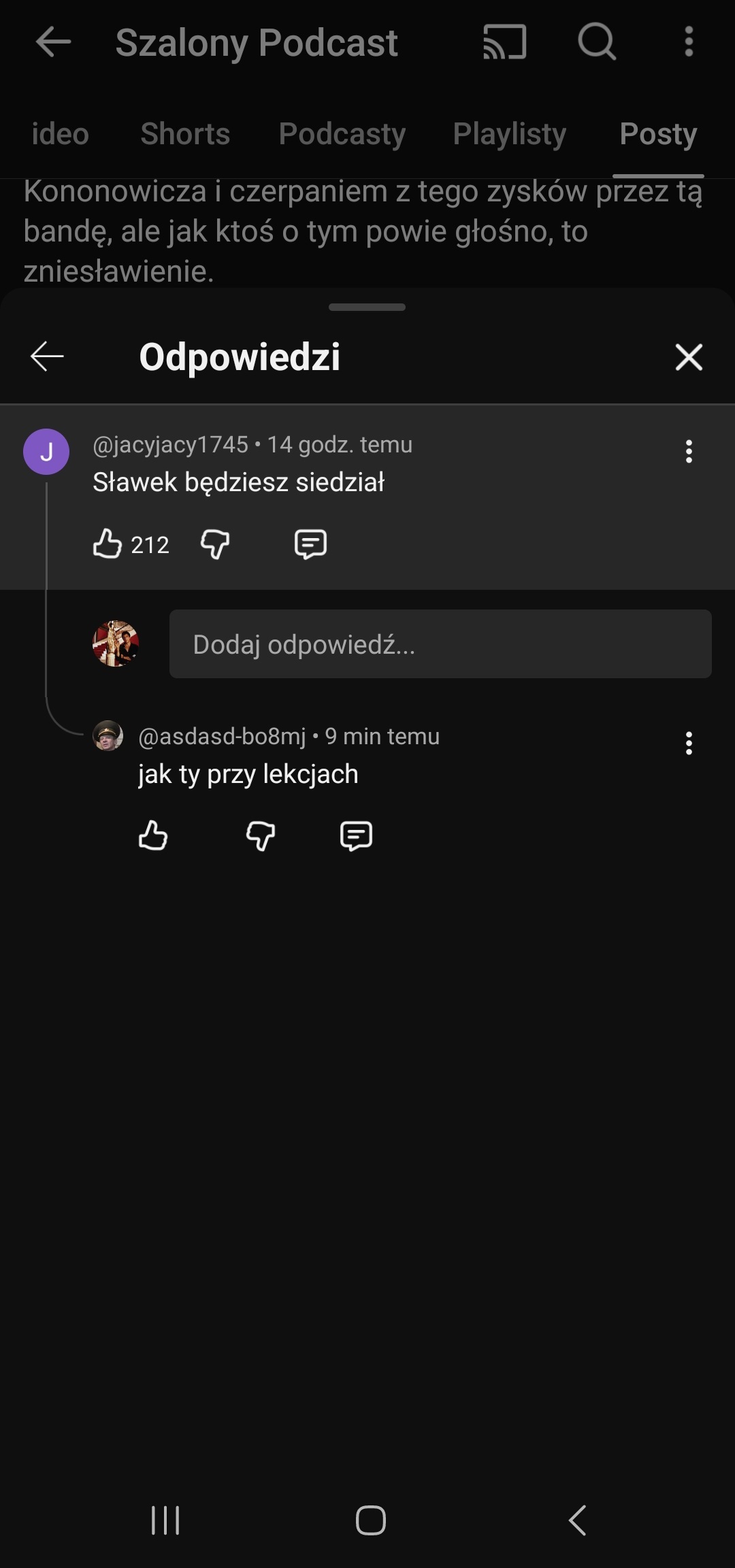Viewport: 735px width, 1568px height.
Task: Go back using the top-left arrow
Action: click(x=53, y=42)
